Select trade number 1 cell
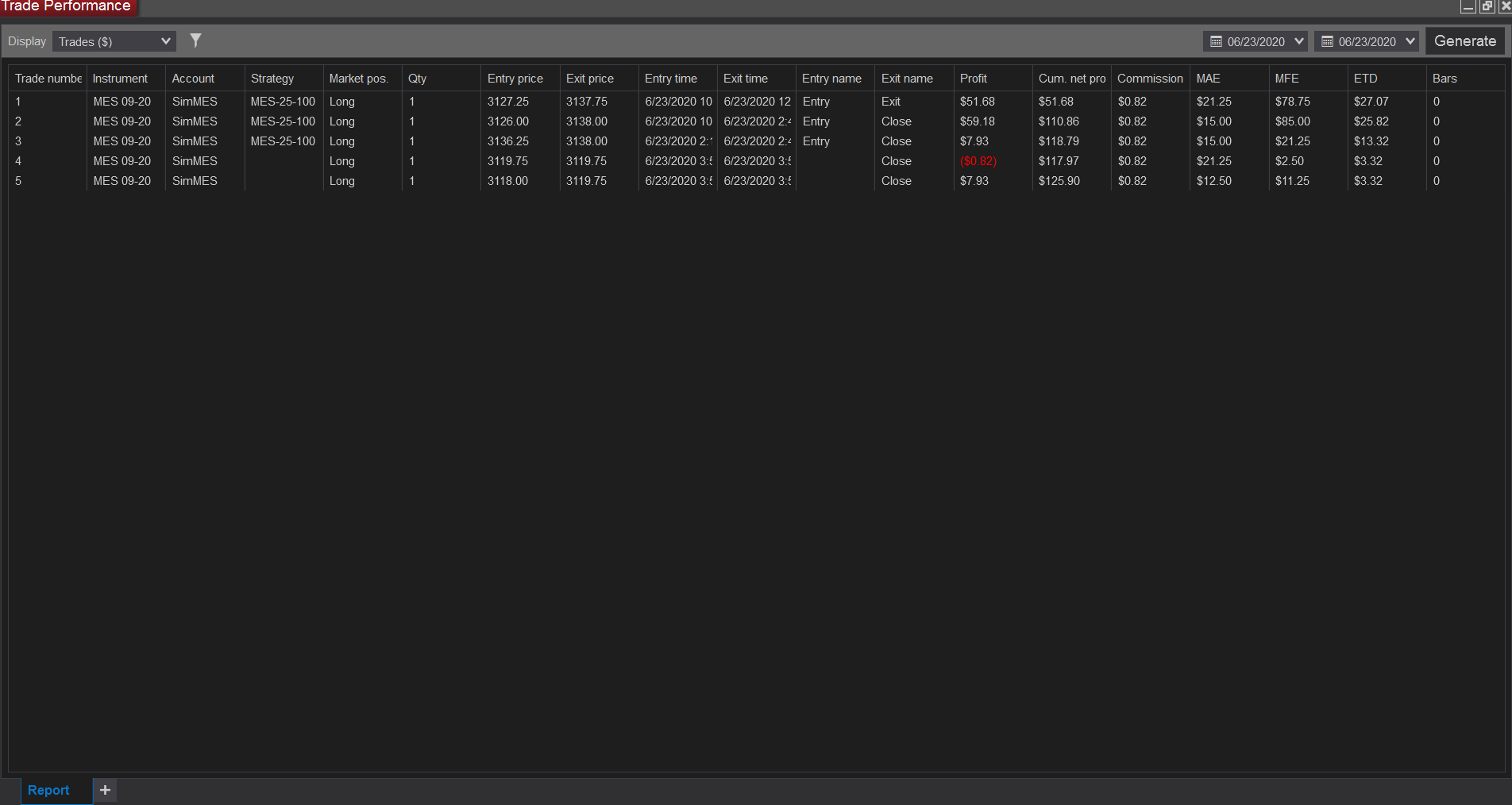This screenshot has width=1512, height=805. coord(48,102)
